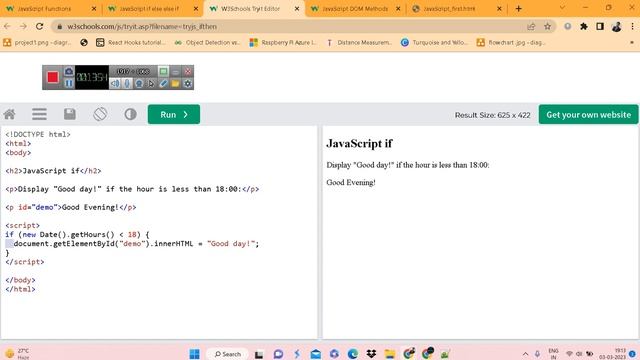
Task: Reload the page
Action: [x=39, y=27]
